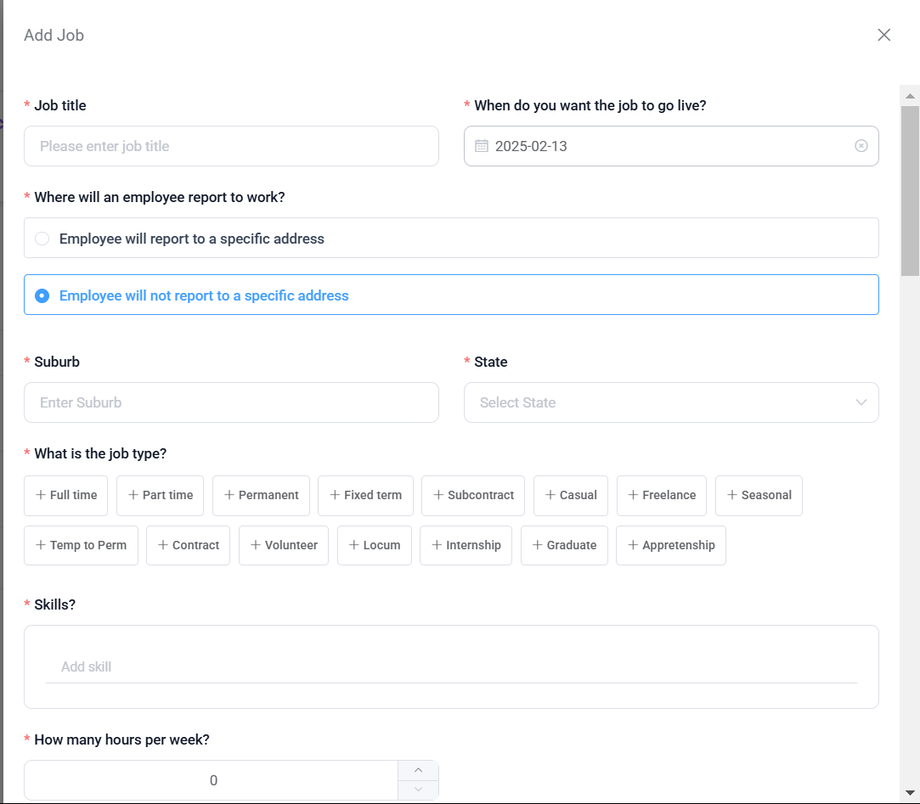Open the Select State dropdown

coord(671,403)
